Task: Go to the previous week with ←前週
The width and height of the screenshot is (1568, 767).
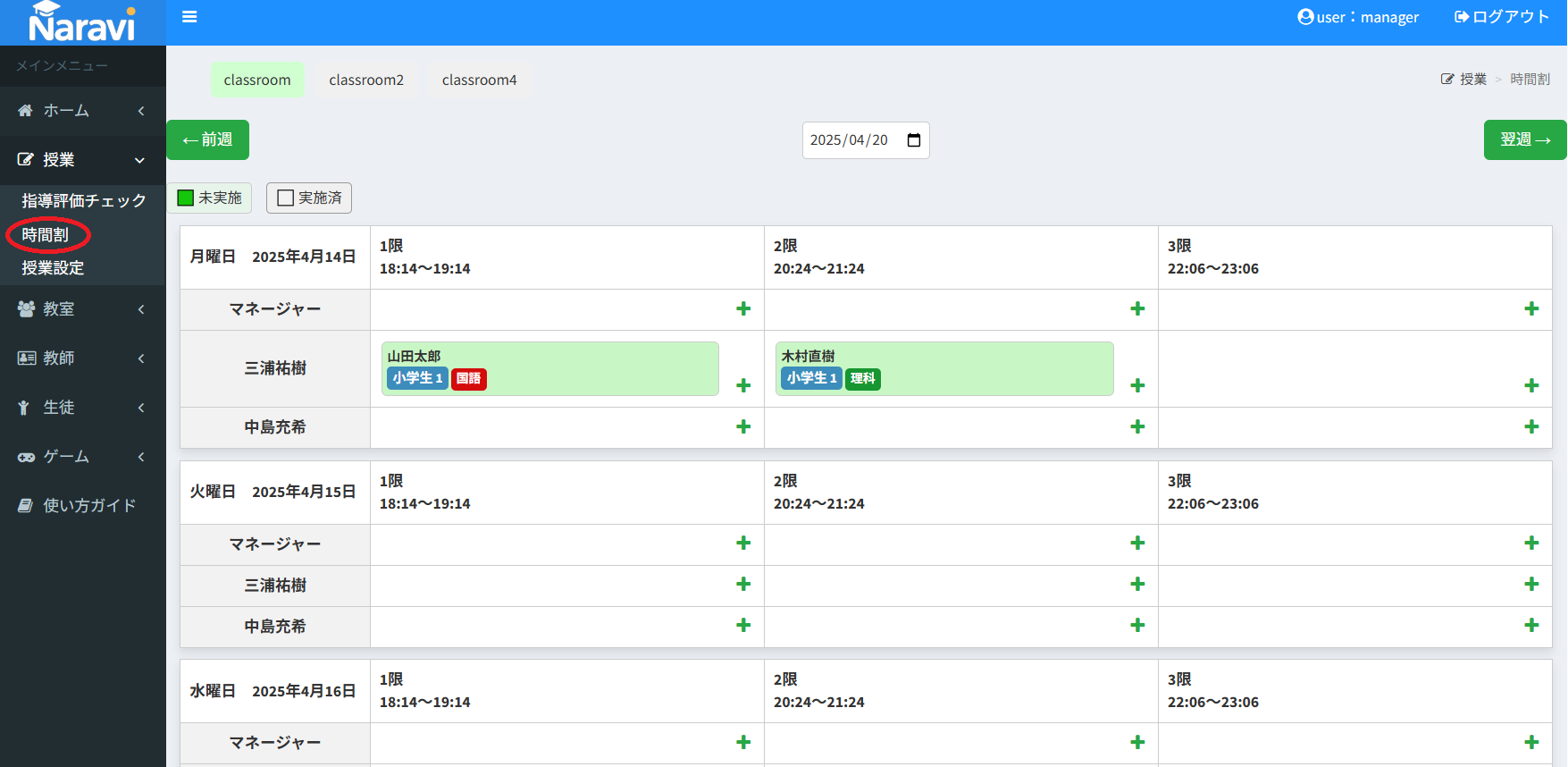Action: tap(207, 139)
